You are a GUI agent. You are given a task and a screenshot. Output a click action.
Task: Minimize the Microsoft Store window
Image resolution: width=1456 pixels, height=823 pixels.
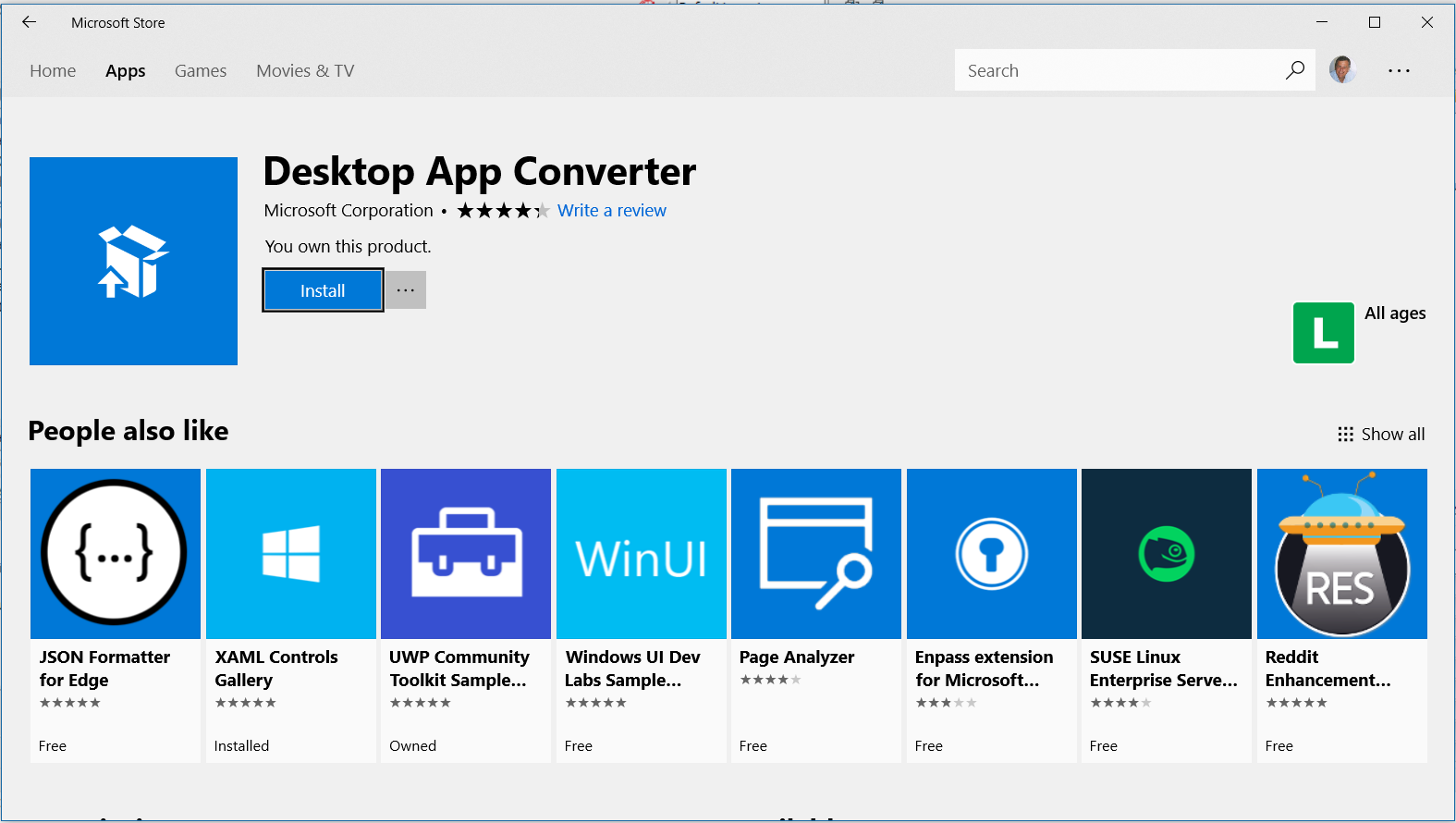coord(1322,22)
